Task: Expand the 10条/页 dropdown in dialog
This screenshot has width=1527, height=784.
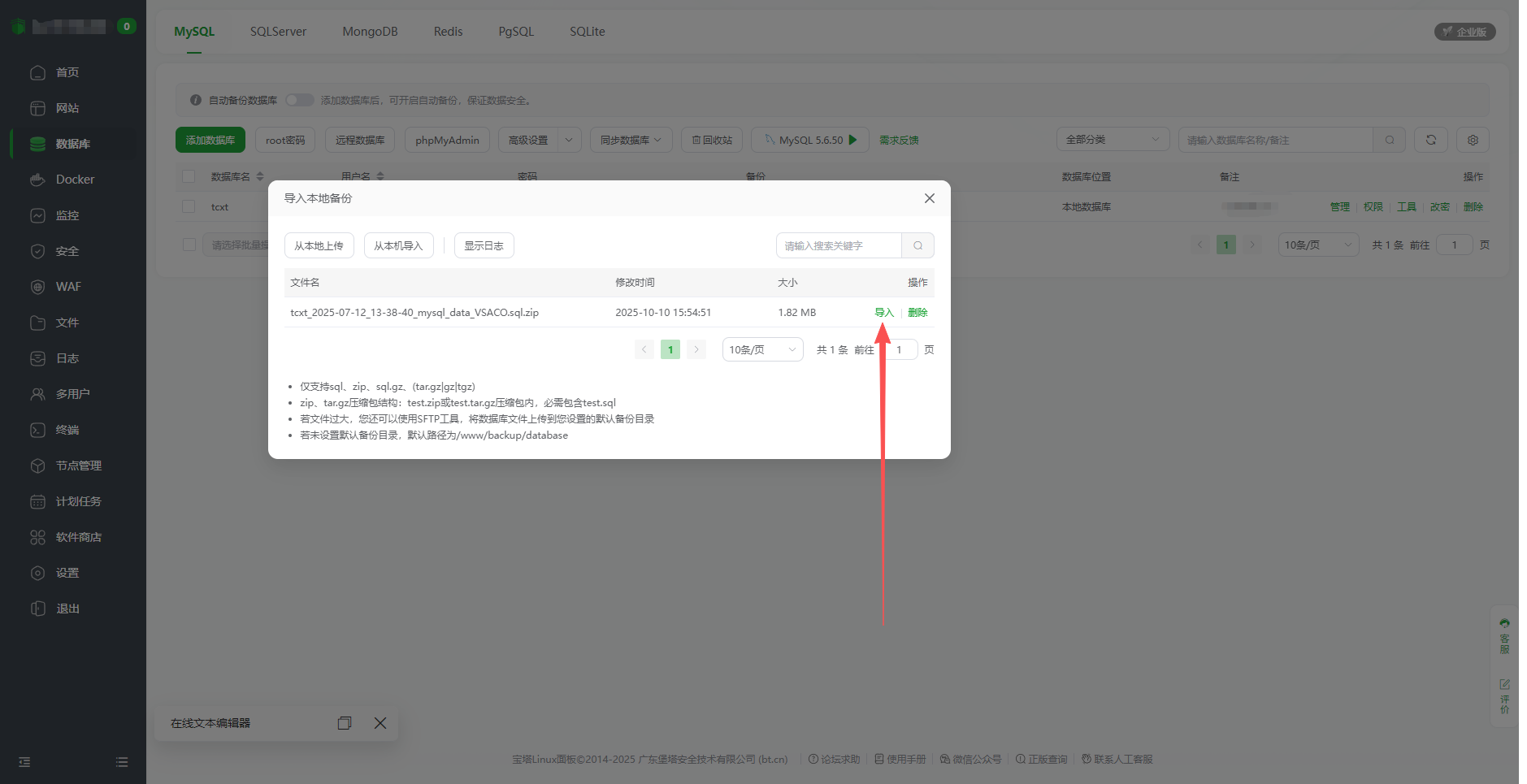Action: point(762,349)
